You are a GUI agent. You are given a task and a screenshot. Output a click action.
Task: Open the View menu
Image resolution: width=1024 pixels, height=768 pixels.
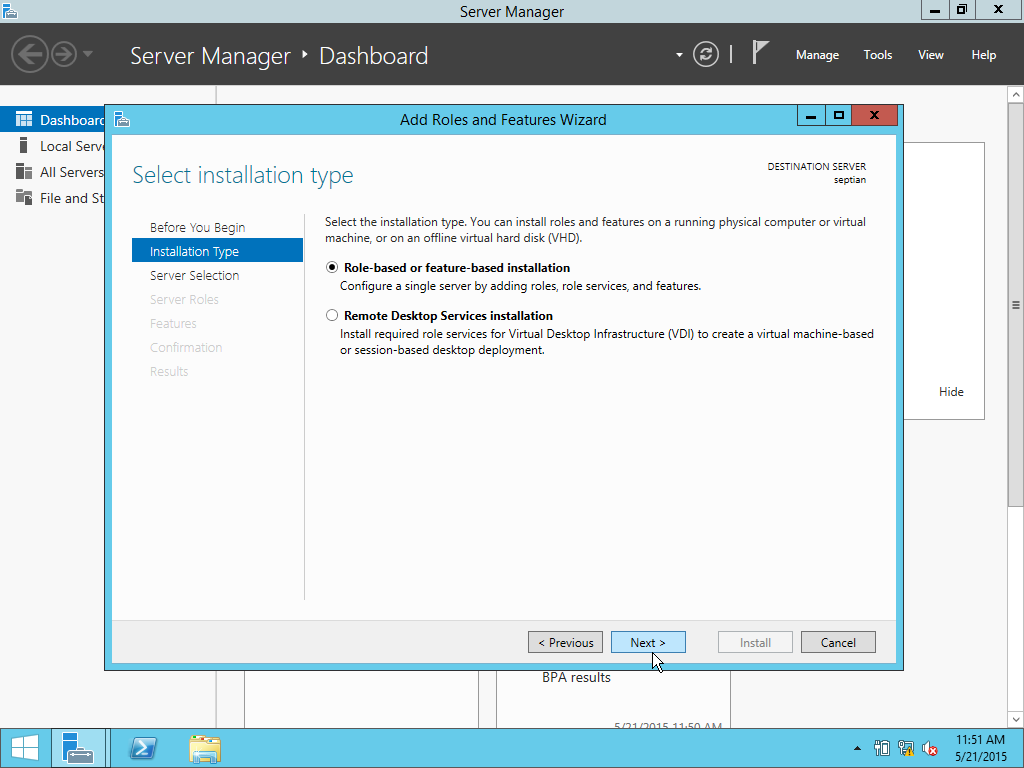(x=931, y=55)
